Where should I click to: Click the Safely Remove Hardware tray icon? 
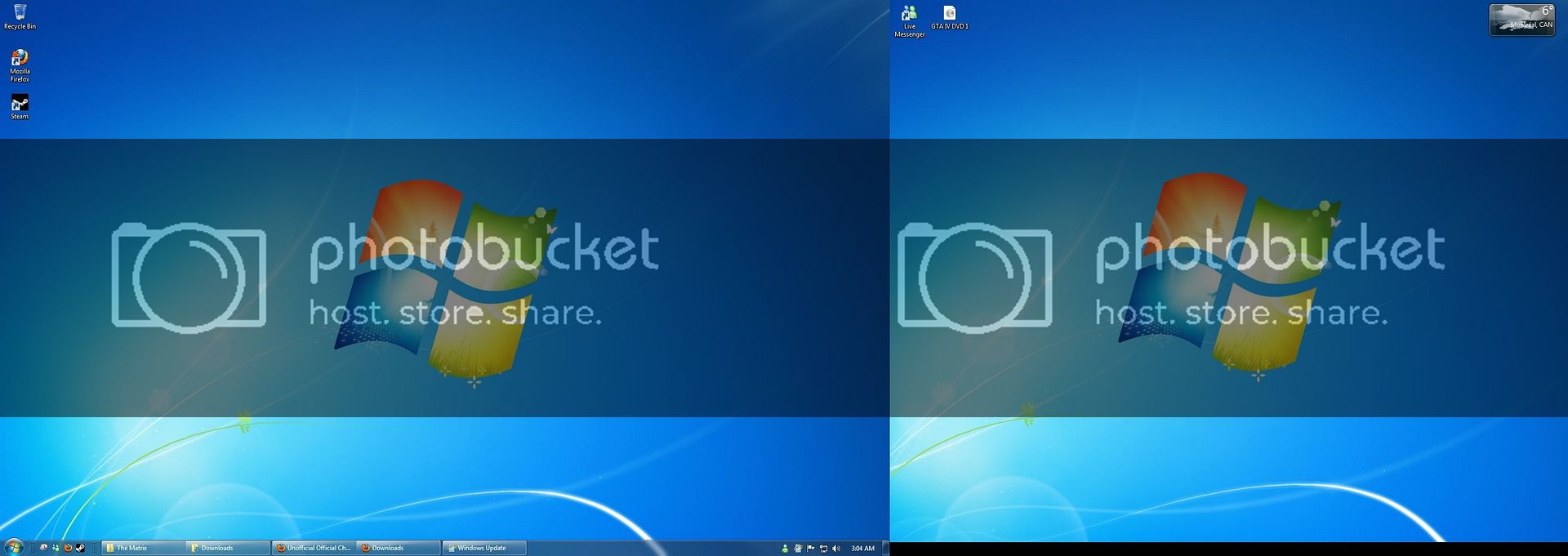click(798, 549)
